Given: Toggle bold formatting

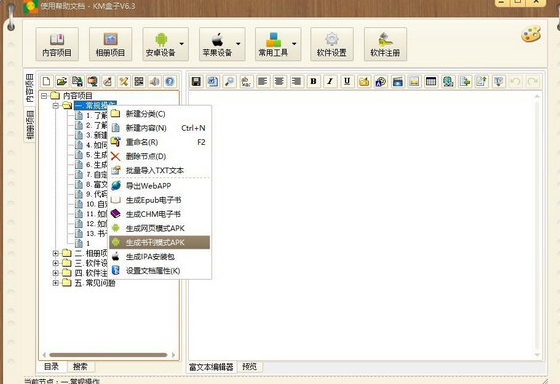Looking at the screenshot, I should [313, 81].
